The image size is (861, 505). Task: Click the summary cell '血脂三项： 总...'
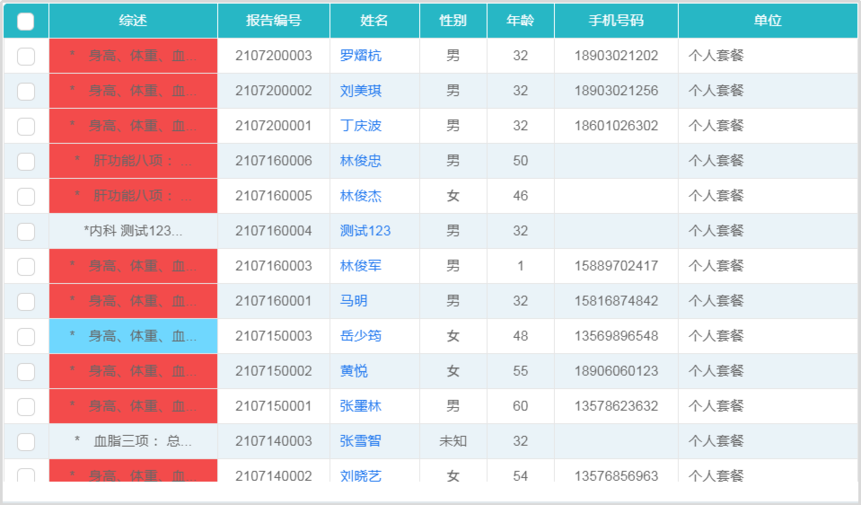click(133, 441)
